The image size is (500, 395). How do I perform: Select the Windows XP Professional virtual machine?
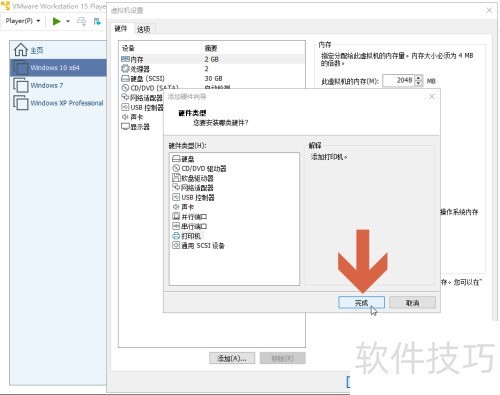click(58, 103)
